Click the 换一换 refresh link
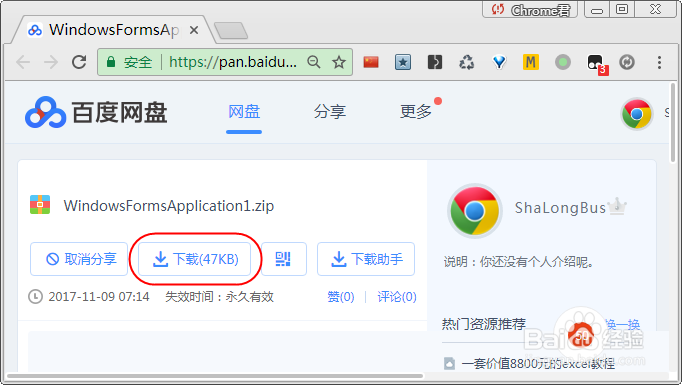 coord(622,324)
